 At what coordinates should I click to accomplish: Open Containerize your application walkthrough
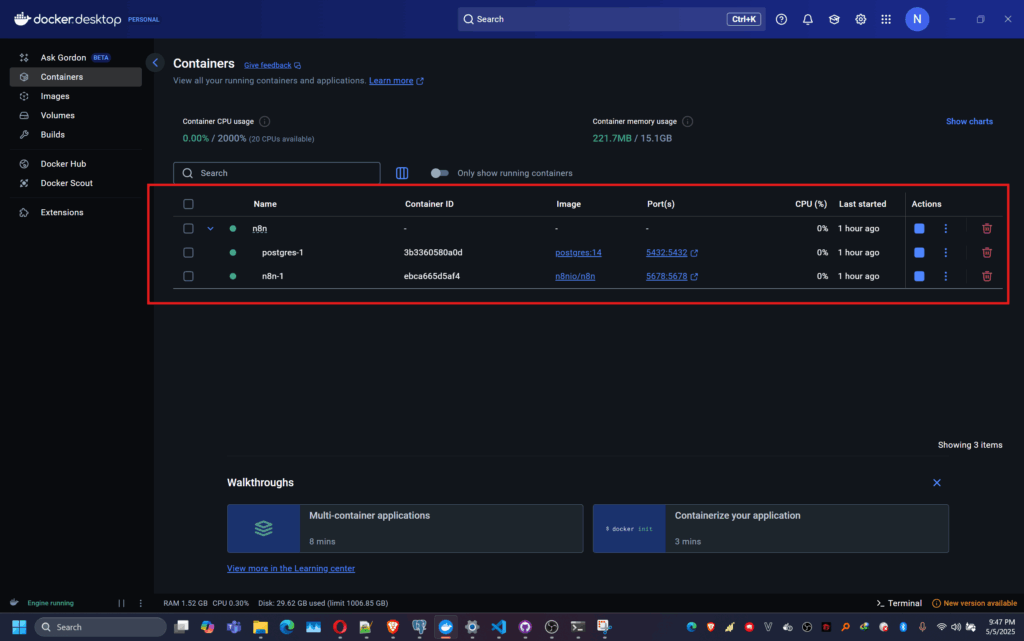point(771,529)
